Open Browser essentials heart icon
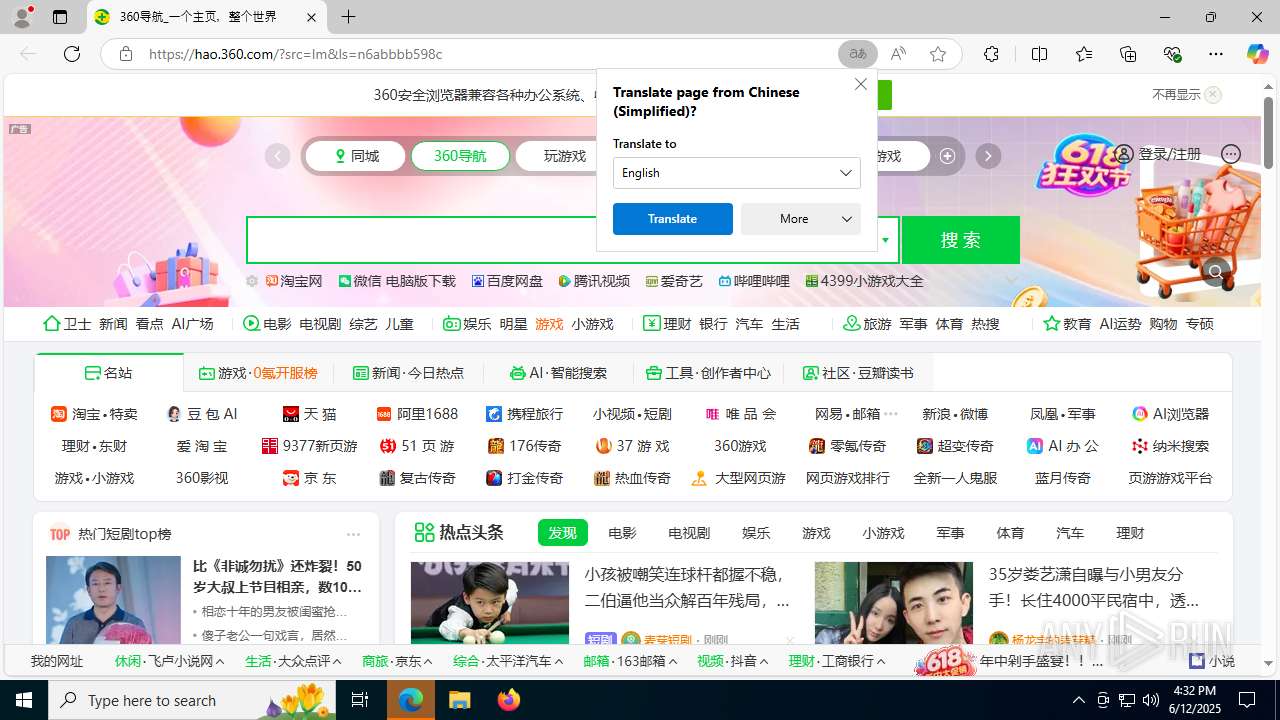Image resolution: width=1280 pixels, height=720 pixels. point(1172,54)
